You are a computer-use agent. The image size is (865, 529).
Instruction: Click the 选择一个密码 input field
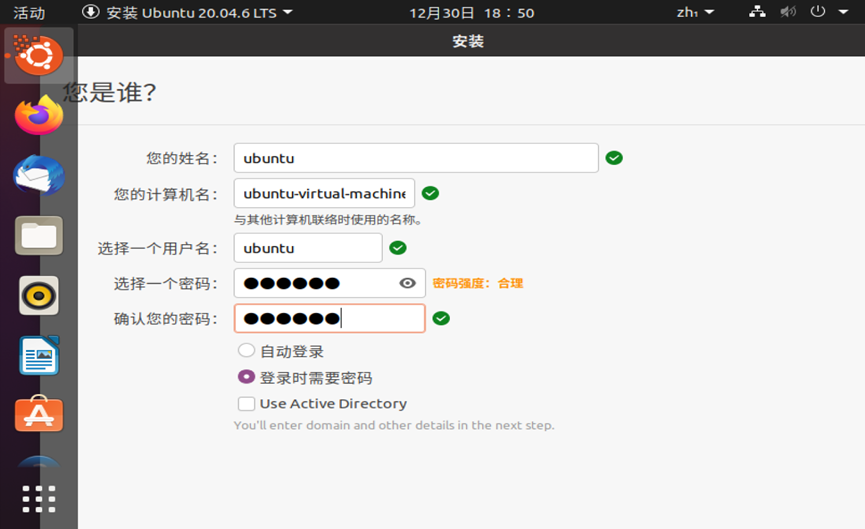click(329, 283)
